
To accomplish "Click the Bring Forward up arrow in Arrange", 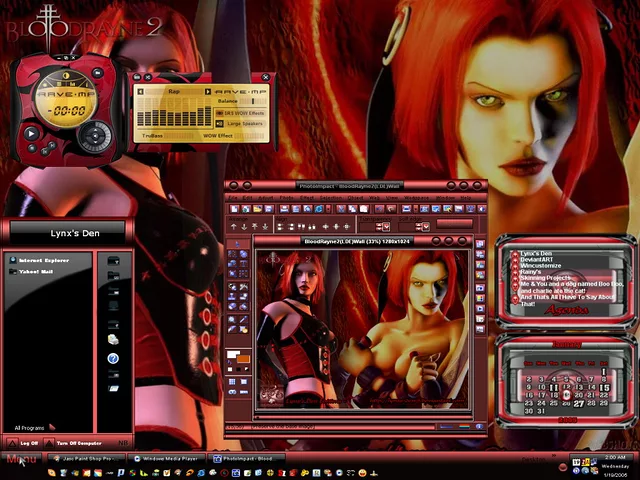I will click(x=233, y=227).
